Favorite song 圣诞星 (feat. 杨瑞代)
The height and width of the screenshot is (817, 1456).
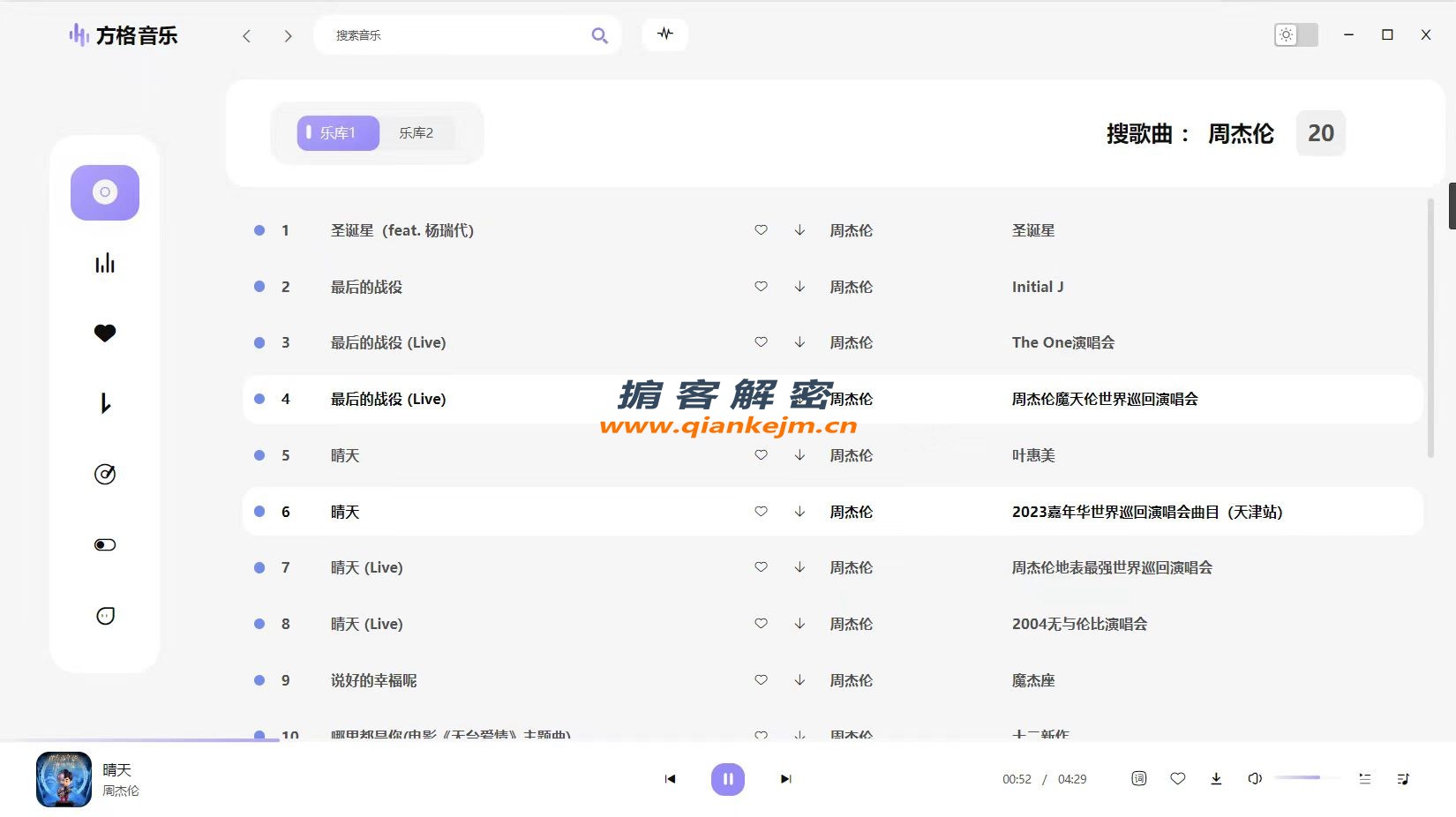pos(761,230)
